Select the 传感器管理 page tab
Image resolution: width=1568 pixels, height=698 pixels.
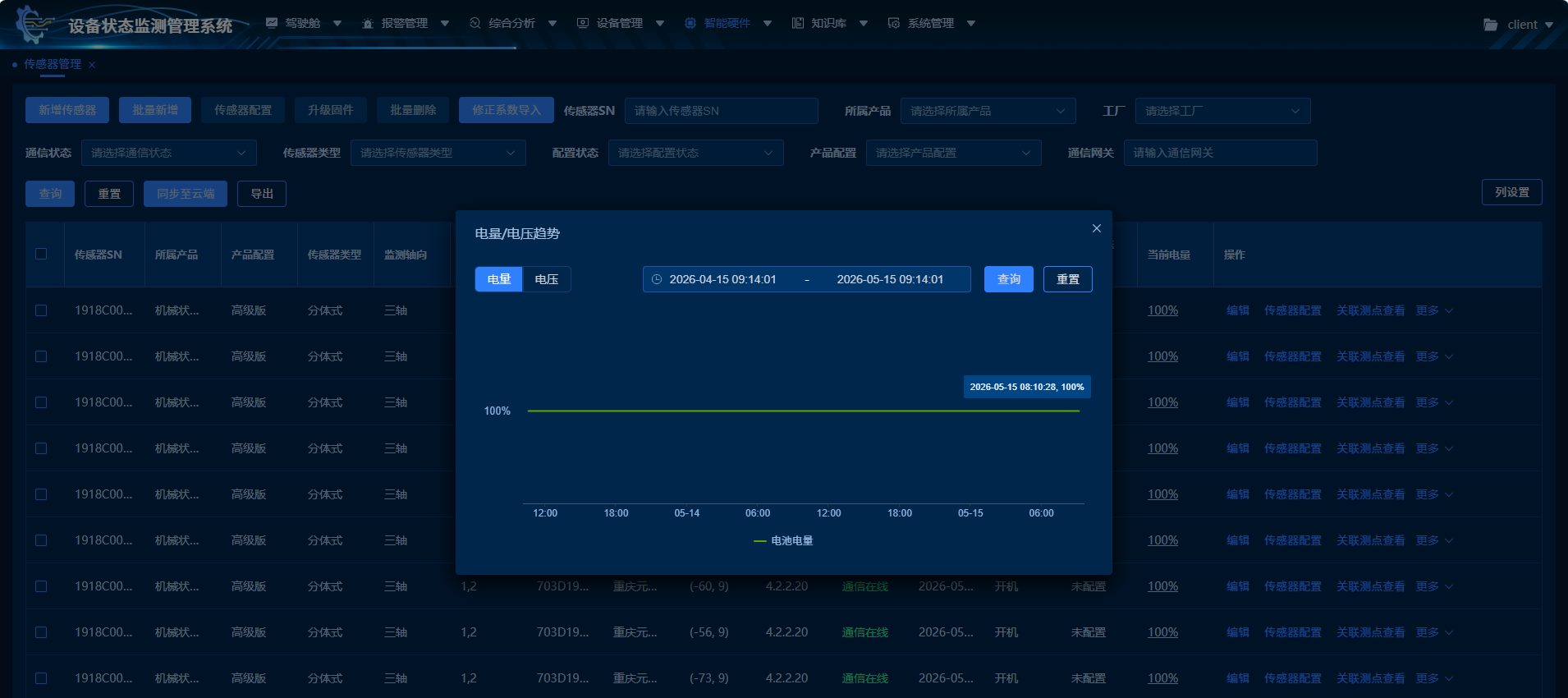(x=53, y=64)
